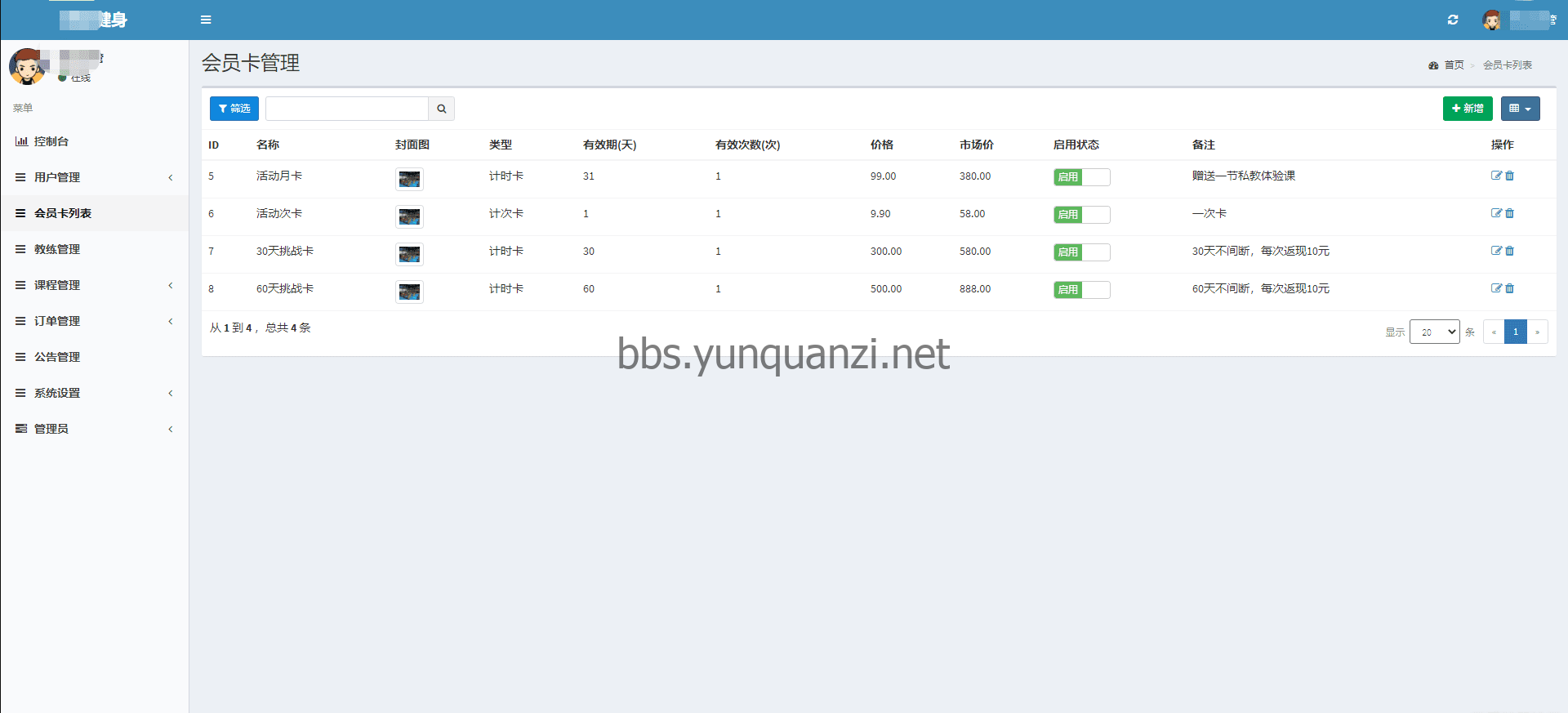Open the 活动月卡 cover thumbnail
1568x713 pixels.
pos(409,179)
